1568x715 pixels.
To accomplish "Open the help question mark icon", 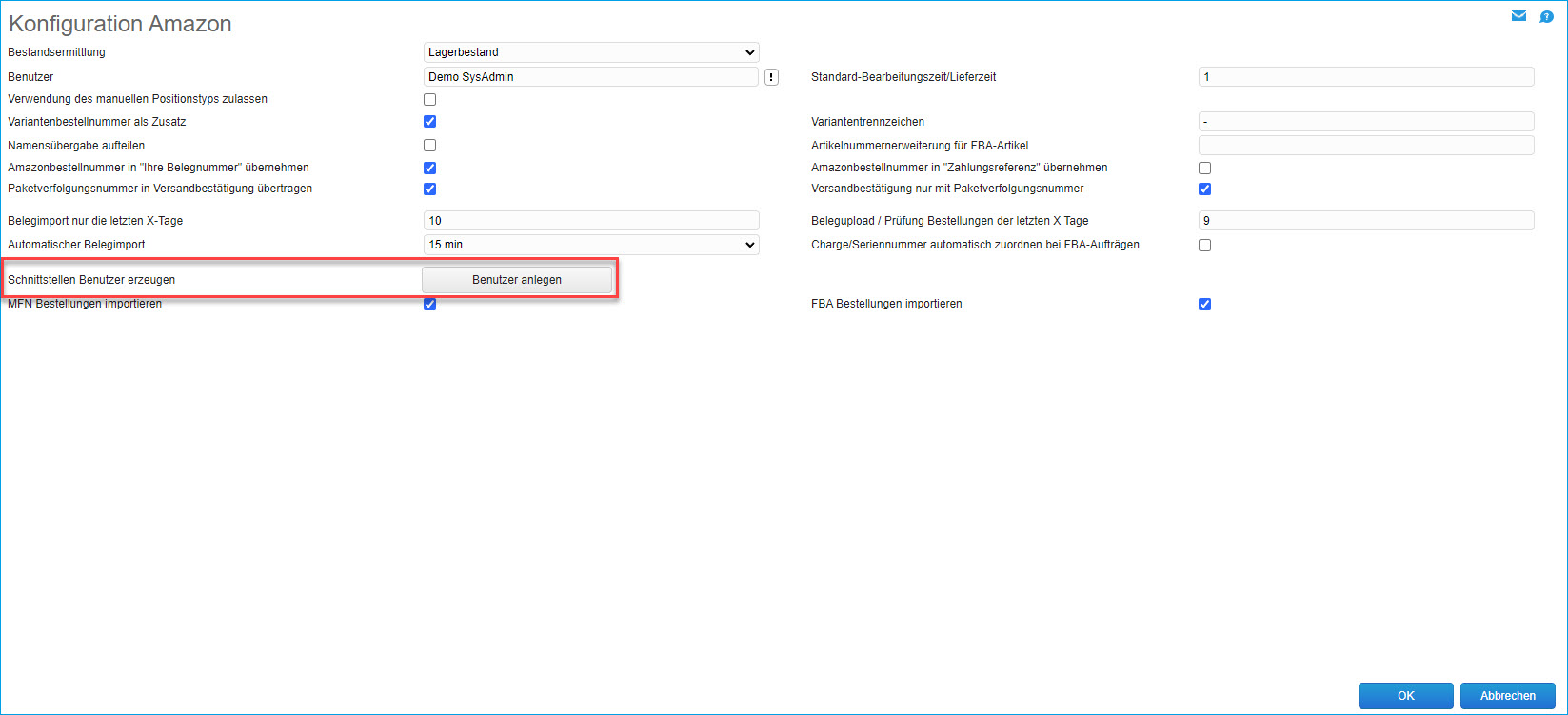I will tap(1546, 16).
